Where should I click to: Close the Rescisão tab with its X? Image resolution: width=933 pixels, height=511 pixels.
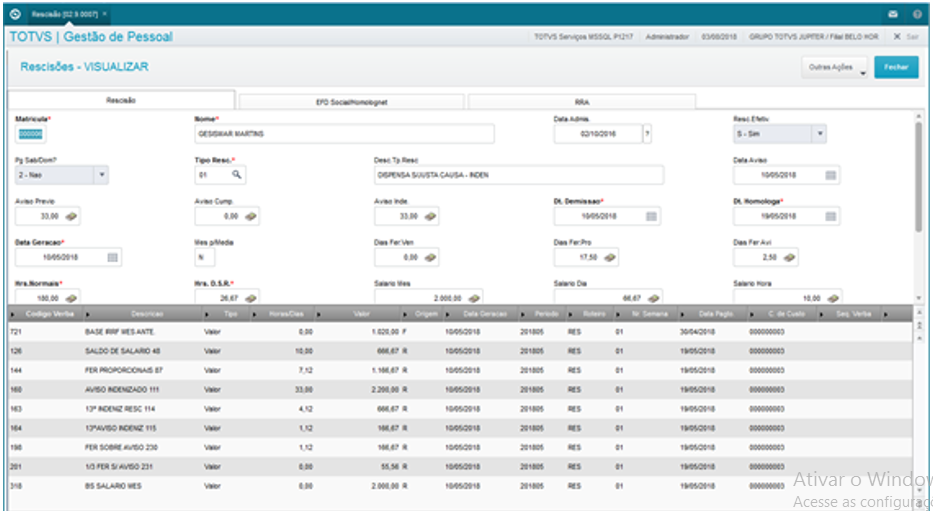105,14
